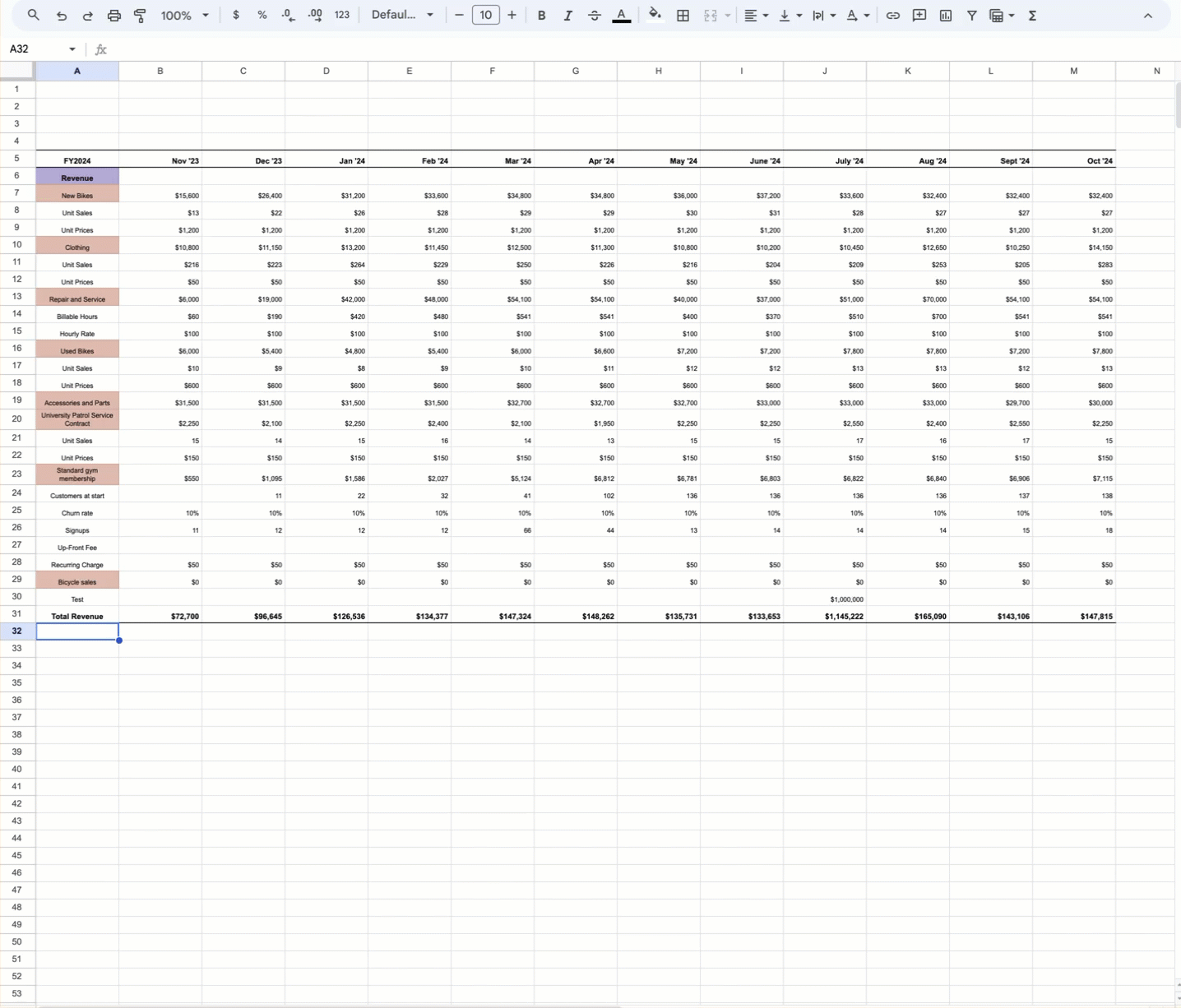
Task: Format selection as currency
Action: (236, 15)
